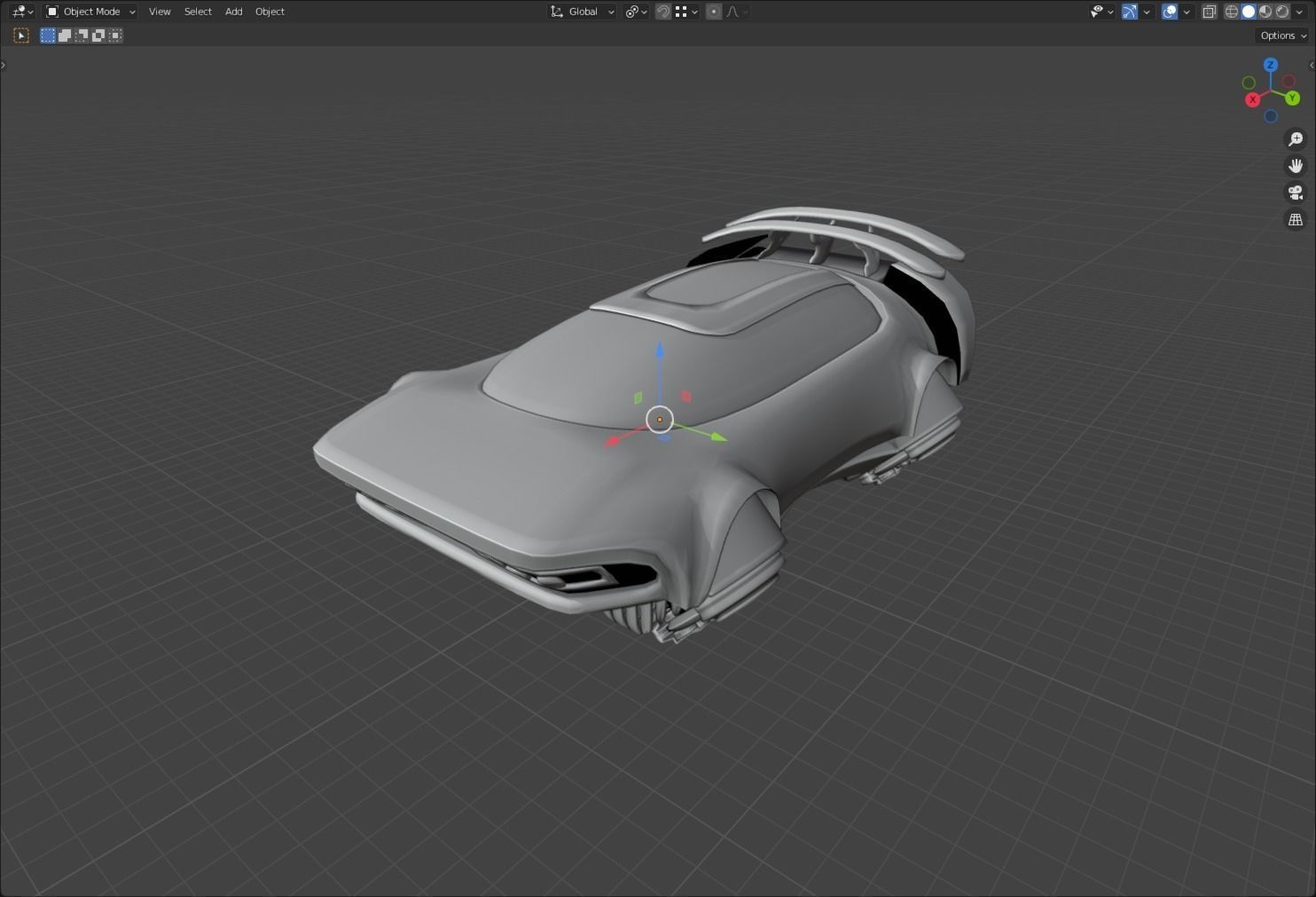Toggle viewport gizmos display

click(1129, 12)
